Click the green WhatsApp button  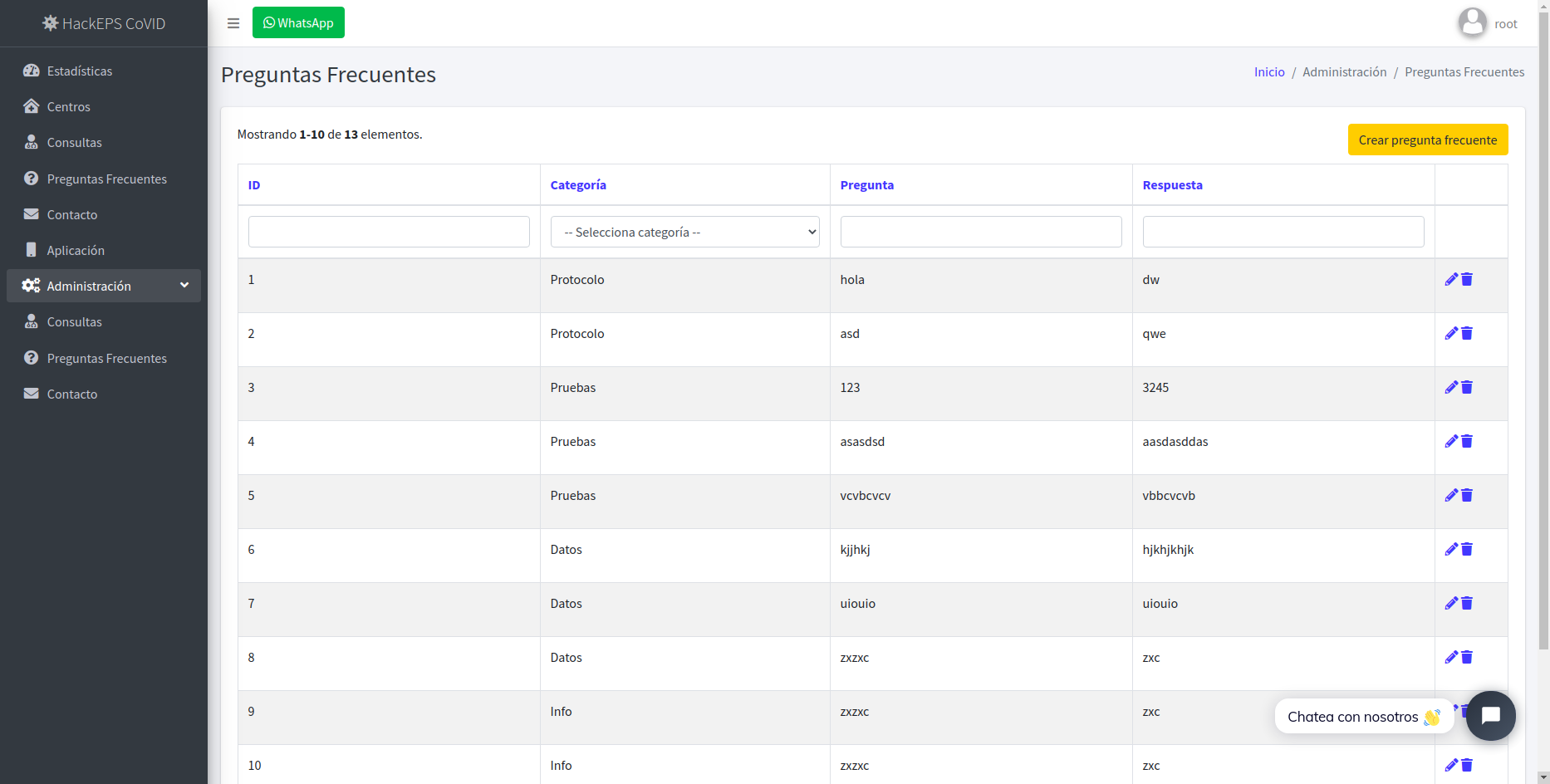coord(298,23)
